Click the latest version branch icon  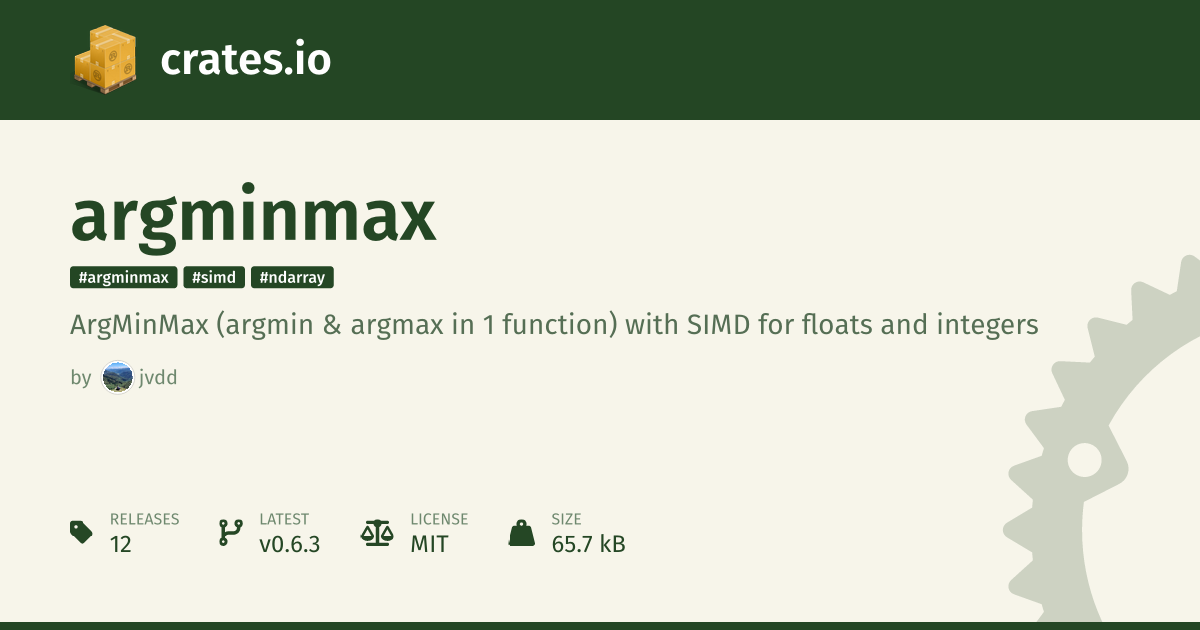tap(230, 532)
